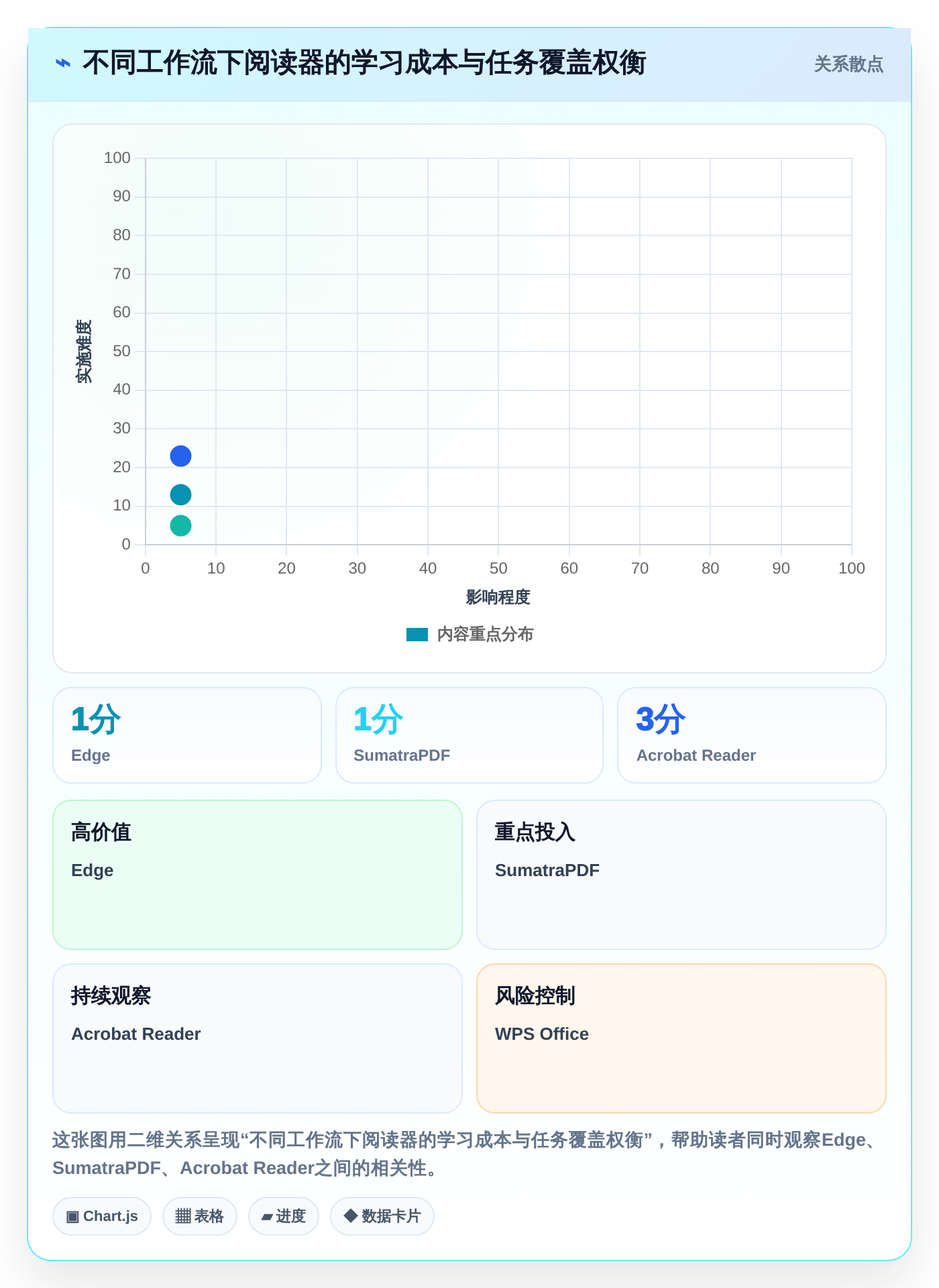Screen dimensions: 939x1288
Task: Select the cyan-blue middle scatter point
Action: (x=180, y=495)
